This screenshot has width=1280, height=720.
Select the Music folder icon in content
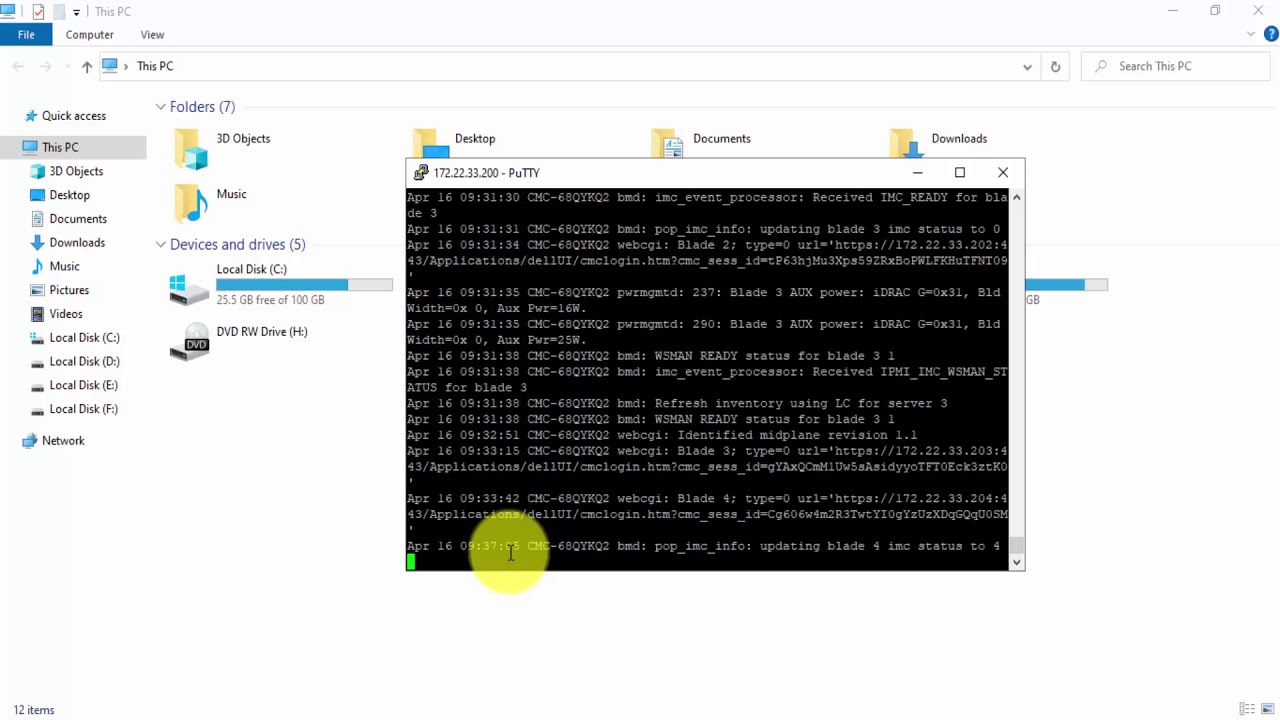(x=190, y=203)
